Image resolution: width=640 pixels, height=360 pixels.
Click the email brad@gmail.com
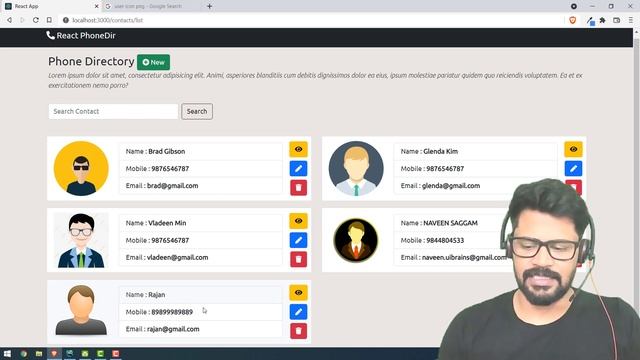coord(173,186)
